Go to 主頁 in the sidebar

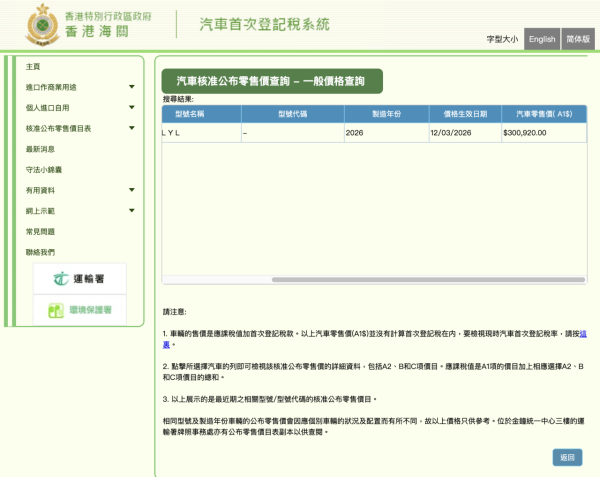(x=33, y=67)
